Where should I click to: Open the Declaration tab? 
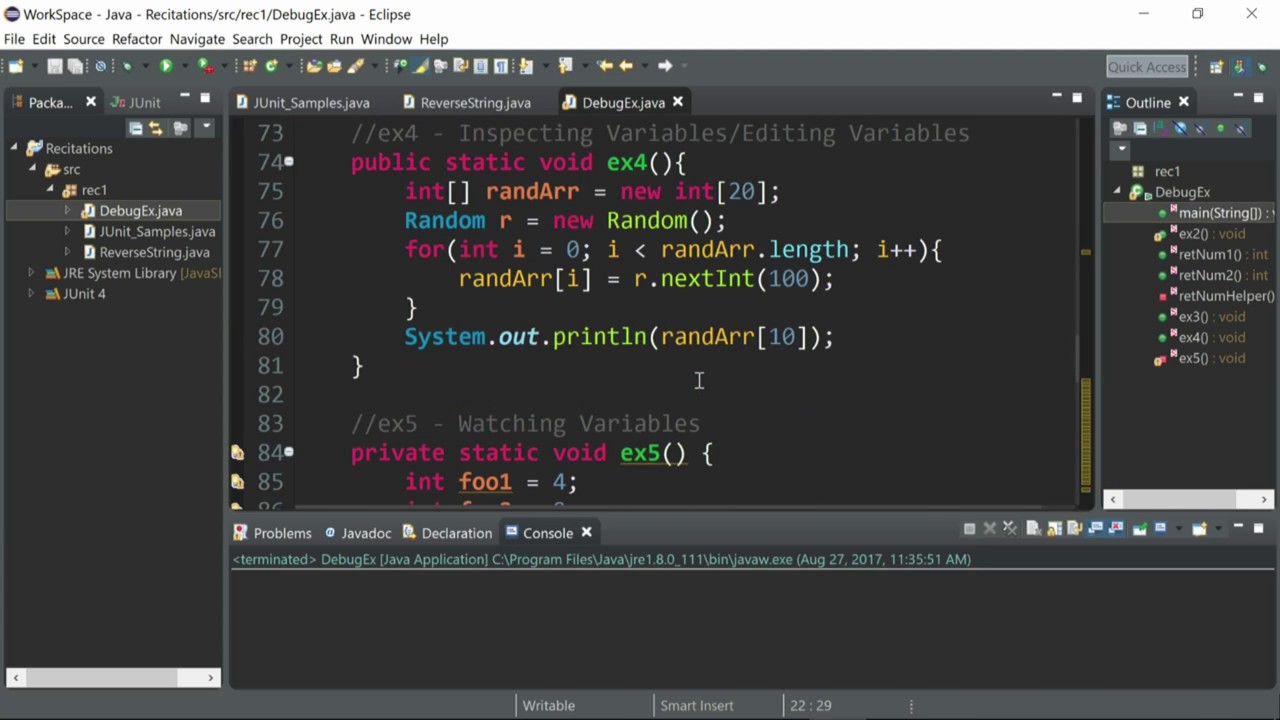447,533
